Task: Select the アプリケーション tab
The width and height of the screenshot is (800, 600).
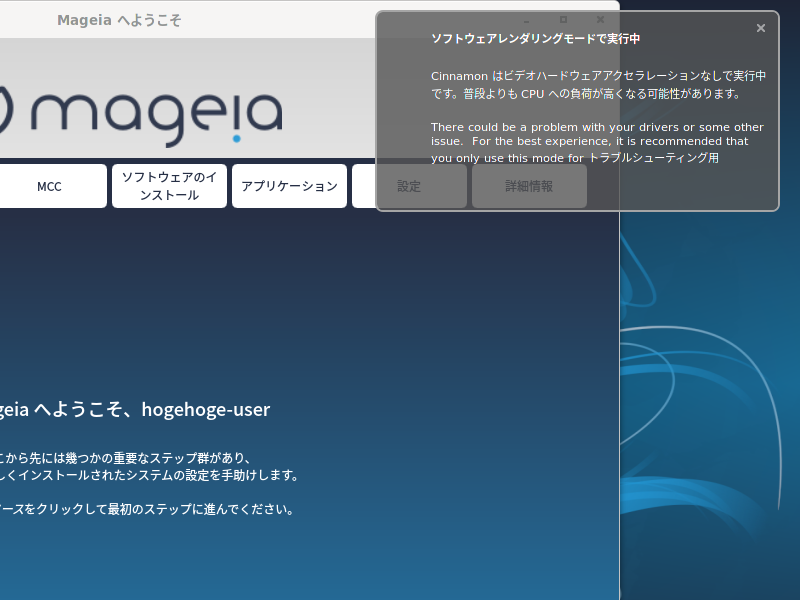Action: tap(289, 186)
